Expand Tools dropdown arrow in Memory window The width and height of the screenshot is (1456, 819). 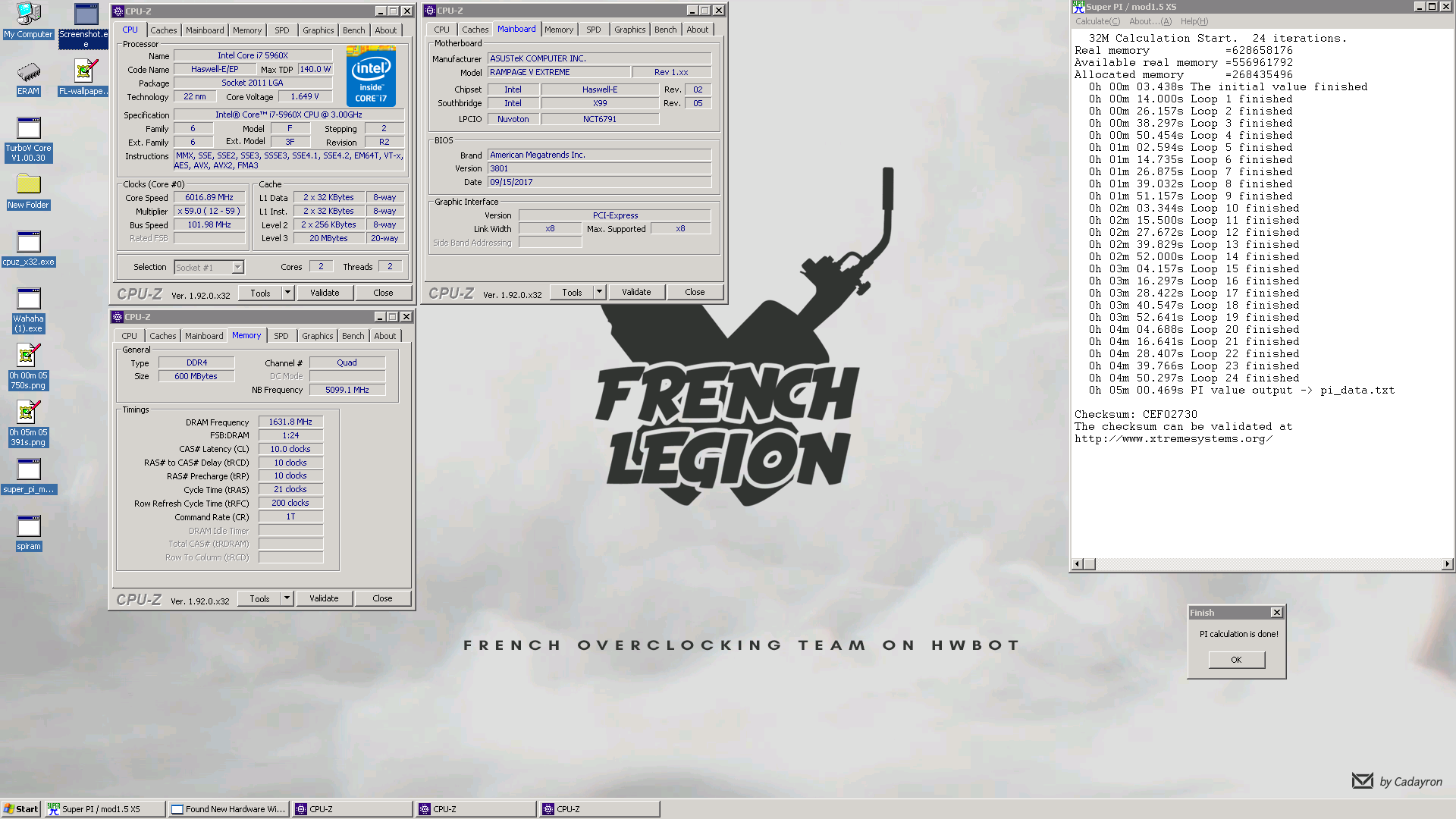coord(287,598)
